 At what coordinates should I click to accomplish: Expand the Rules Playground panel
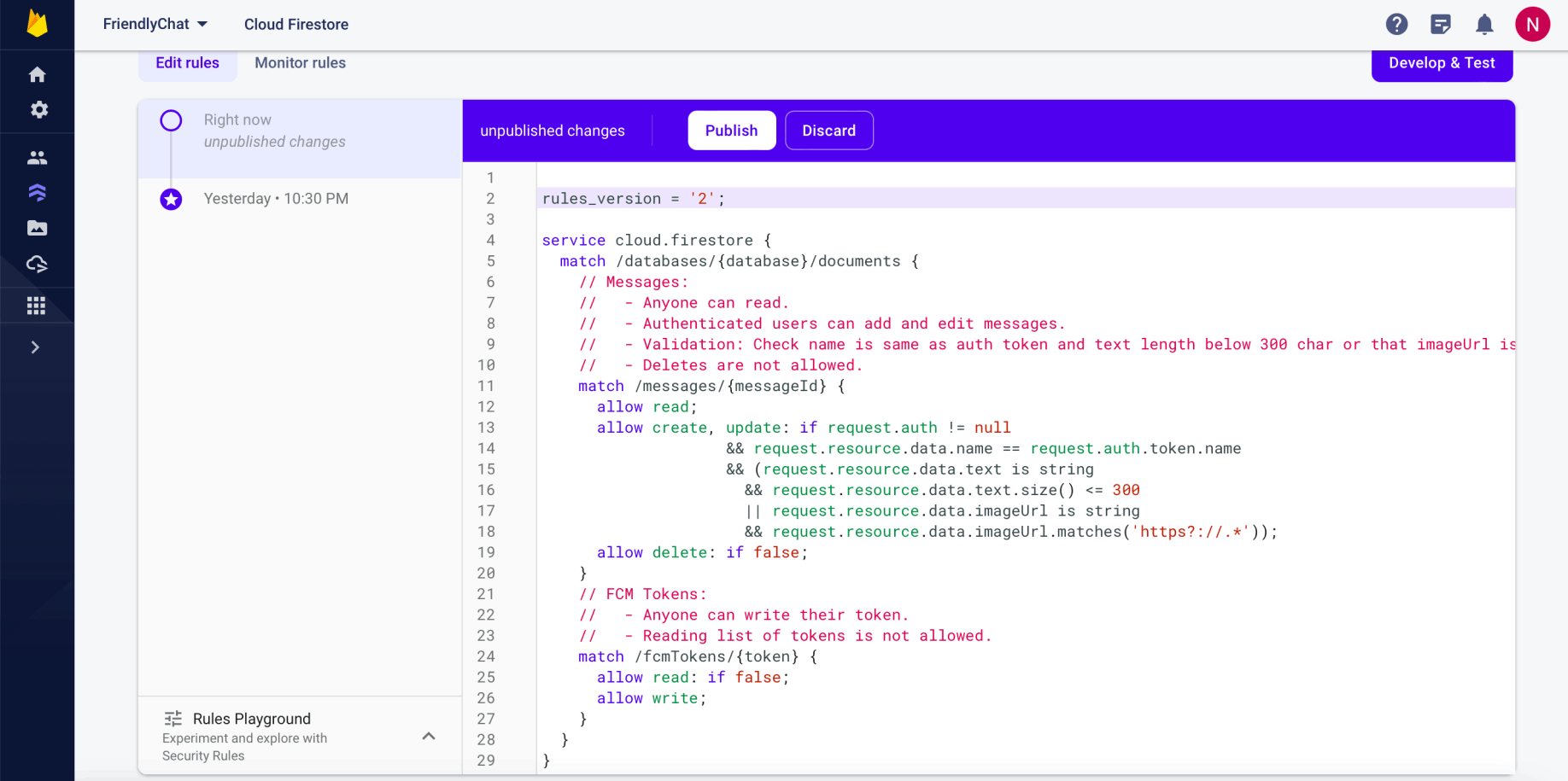pos(429,736)
